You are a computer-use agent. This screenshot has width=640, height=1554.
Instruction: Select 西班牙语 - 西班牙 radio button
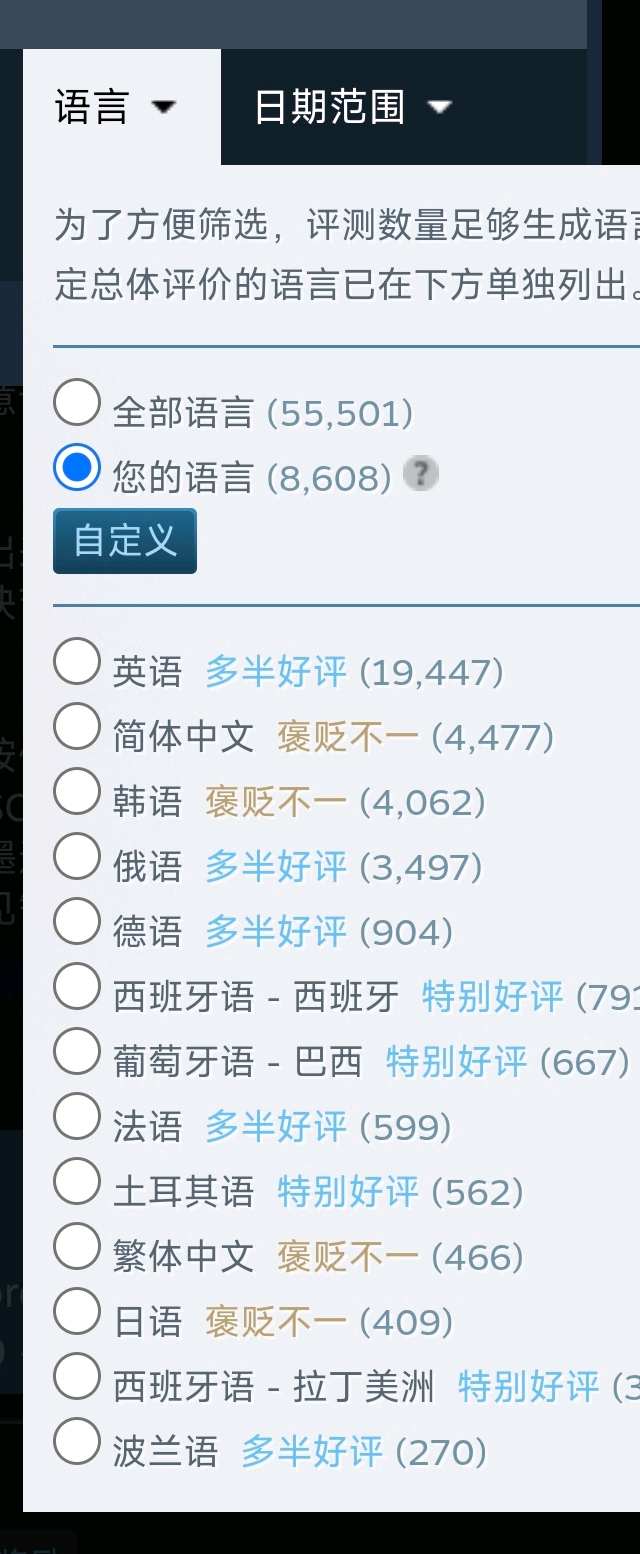(x=77, y=987)
